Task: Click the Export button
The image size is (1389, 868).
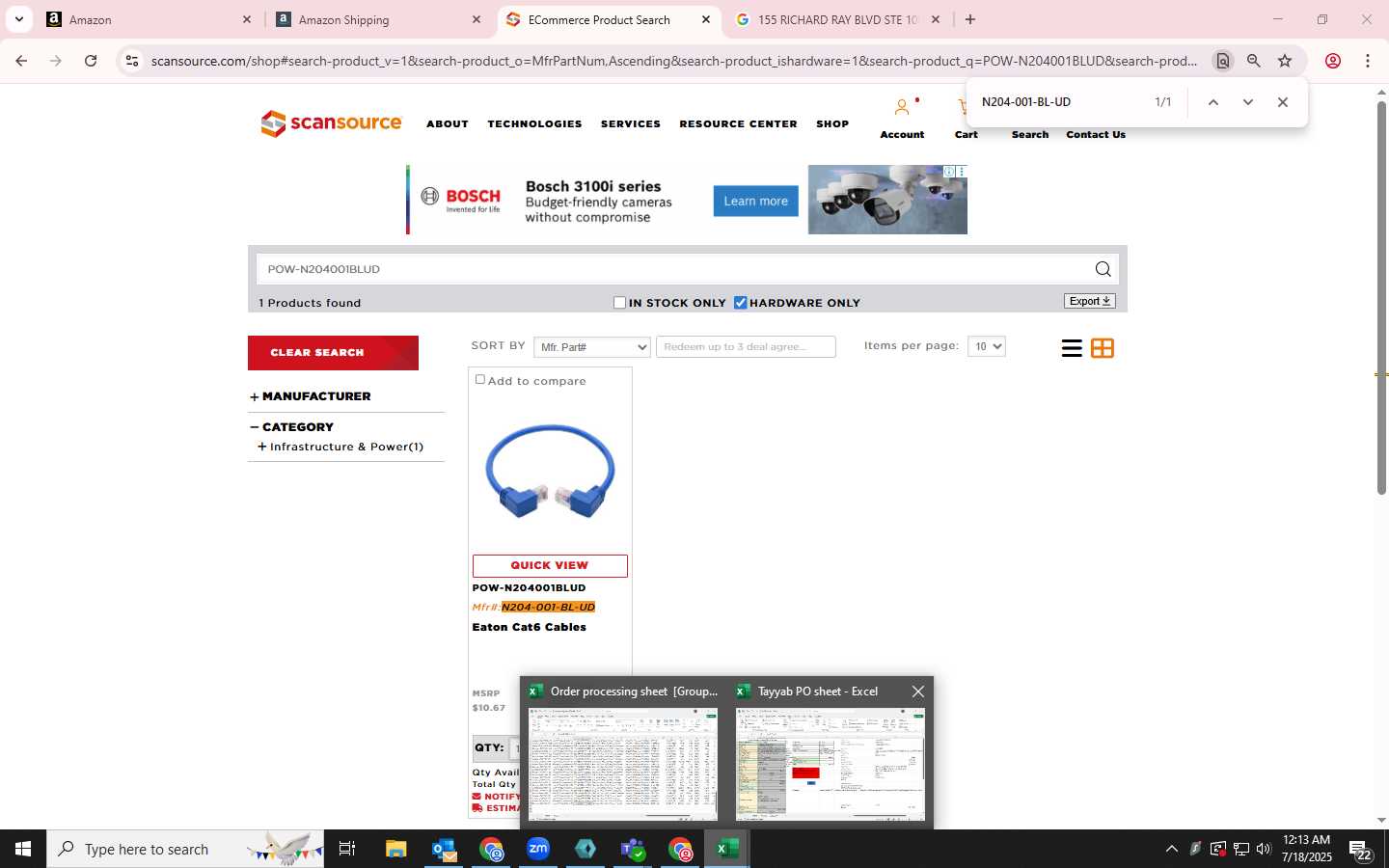Action: click(x=1090, y=301)
